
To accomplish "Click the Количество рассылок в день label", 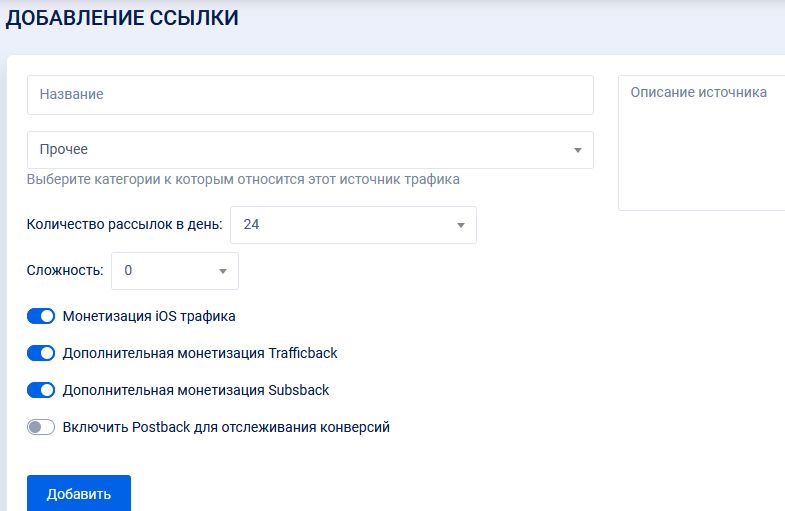I will 124,225.
